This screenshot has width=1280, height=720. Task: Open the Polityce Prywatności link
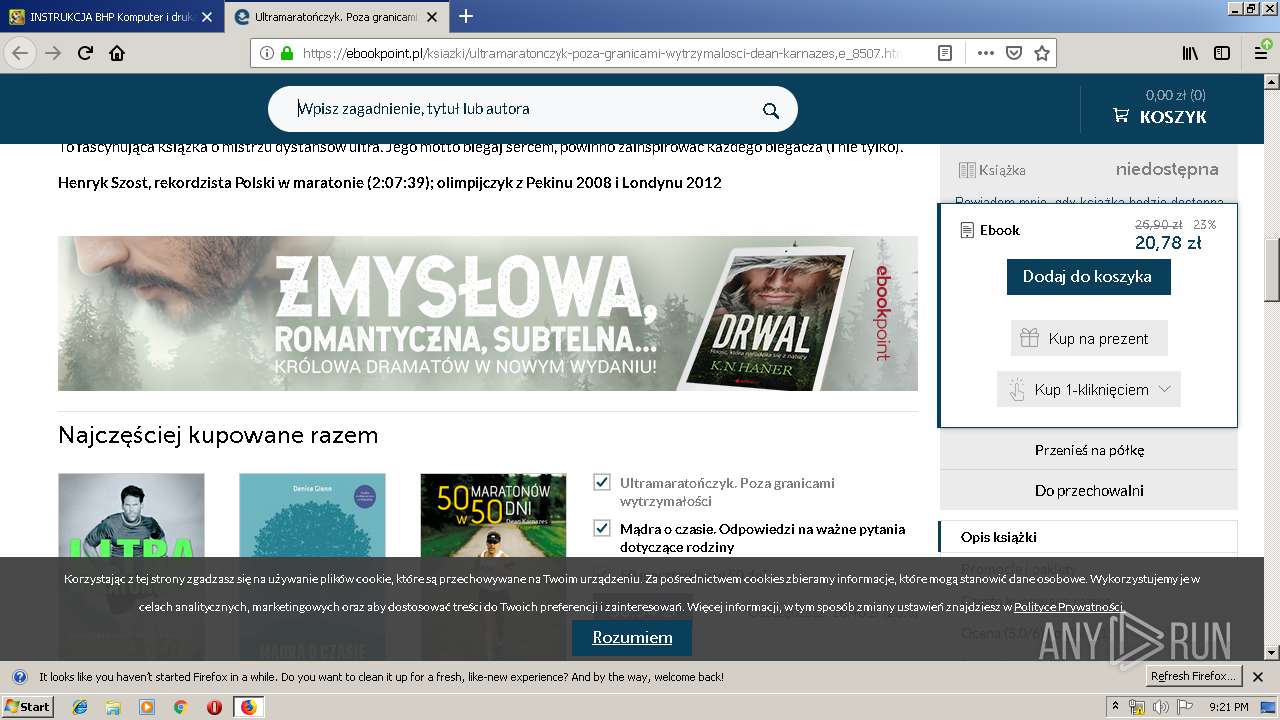point(1068,607)
